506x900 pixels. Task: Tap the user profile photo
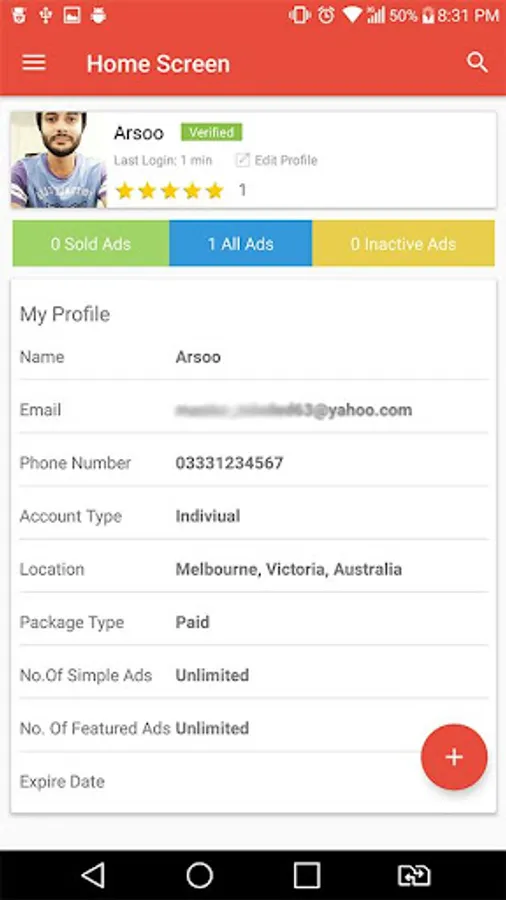pos(59,160)
